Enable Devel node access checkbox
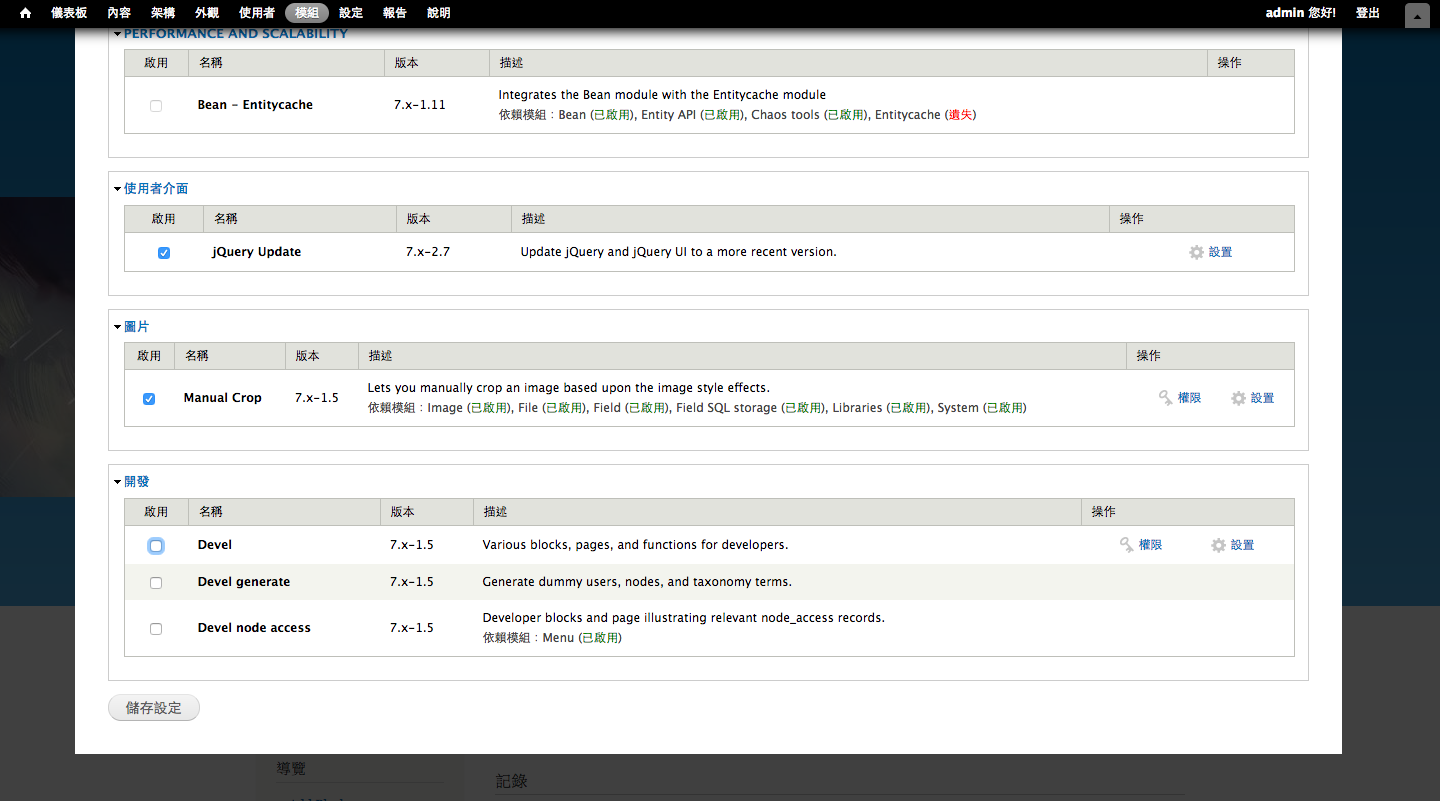The height and width of the screenshot is (801, 1440). (x=156, y=629)
